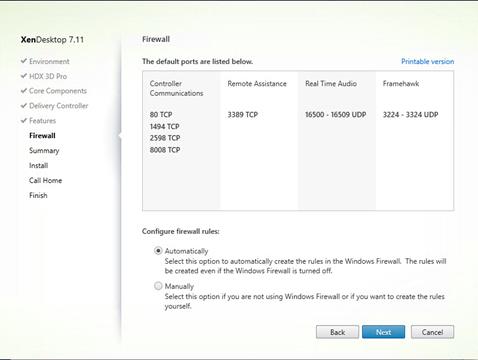Viewport: 478px width, 360px height.
Task: Click the checkmark beside Environment
Action: point(24,61)
